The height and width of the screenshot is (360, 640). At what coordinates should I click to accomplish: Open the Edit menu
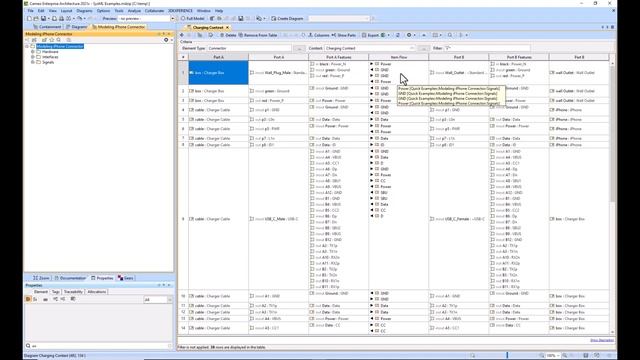(x=41, y=11)
